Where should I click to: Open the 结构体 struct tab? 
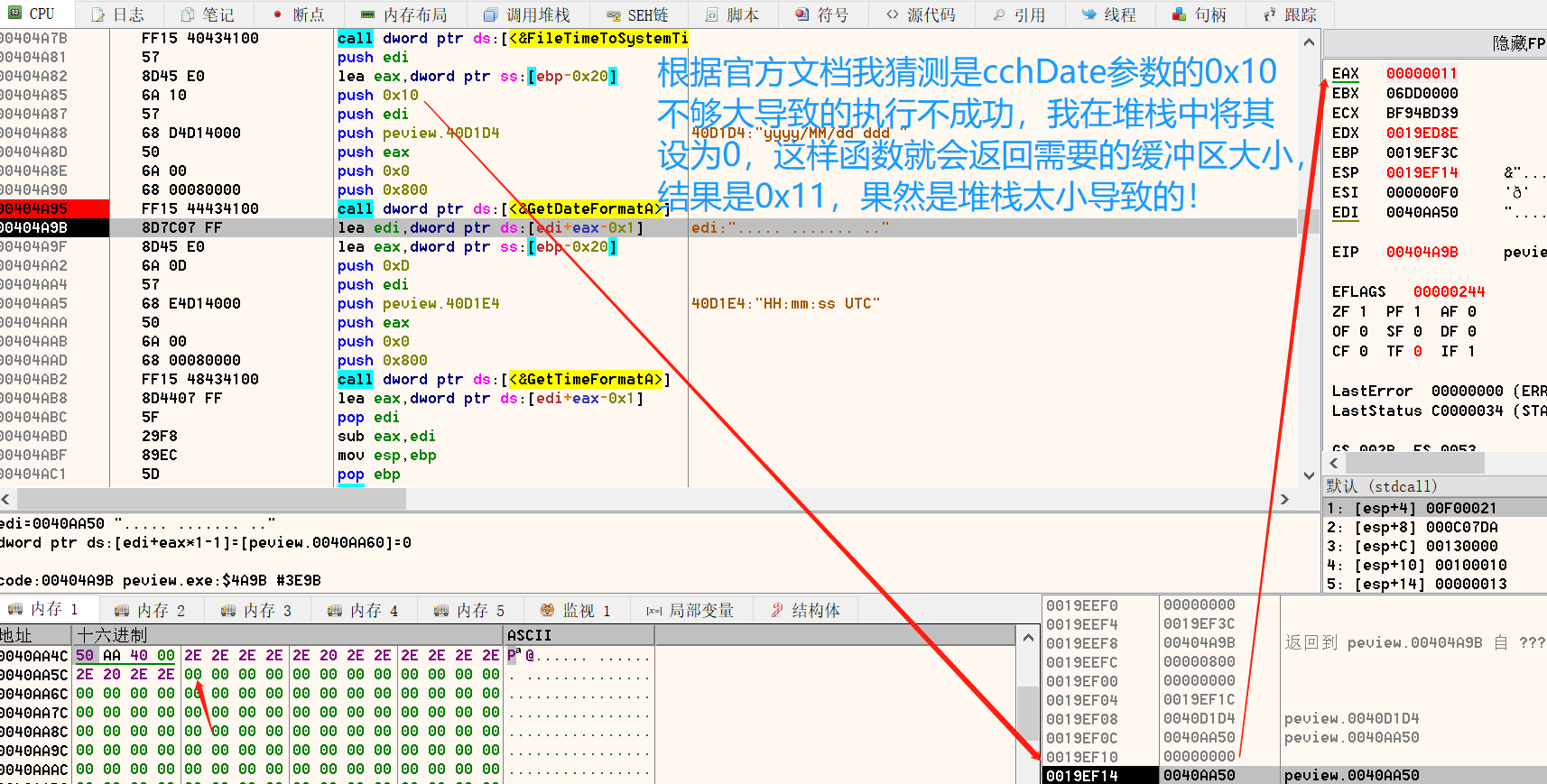tap(806, 610)
